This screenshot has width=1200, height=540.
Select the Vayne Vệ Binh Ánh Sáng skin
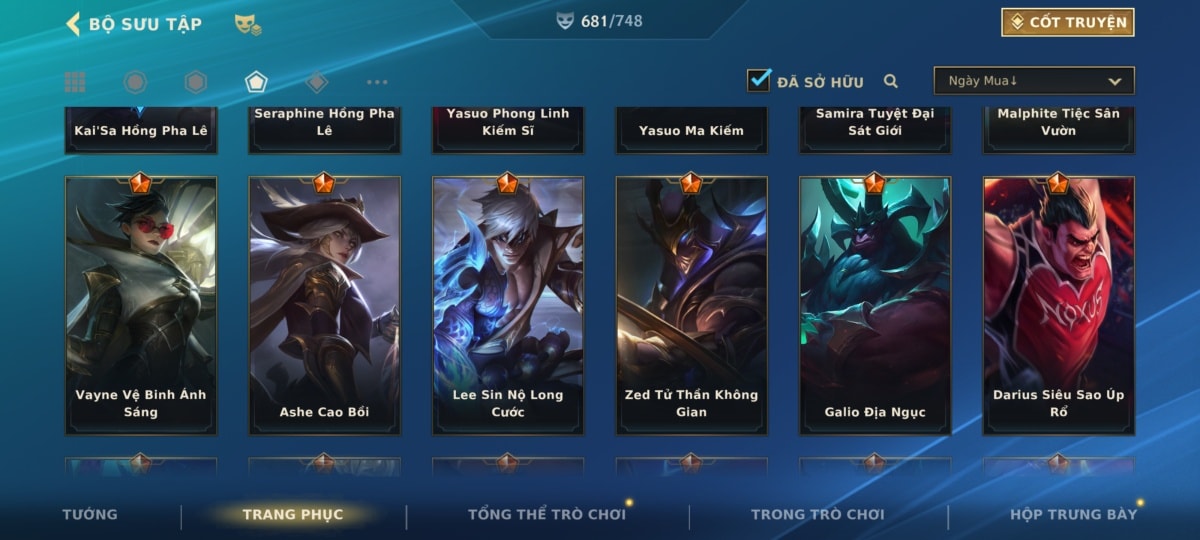[141, 306]
